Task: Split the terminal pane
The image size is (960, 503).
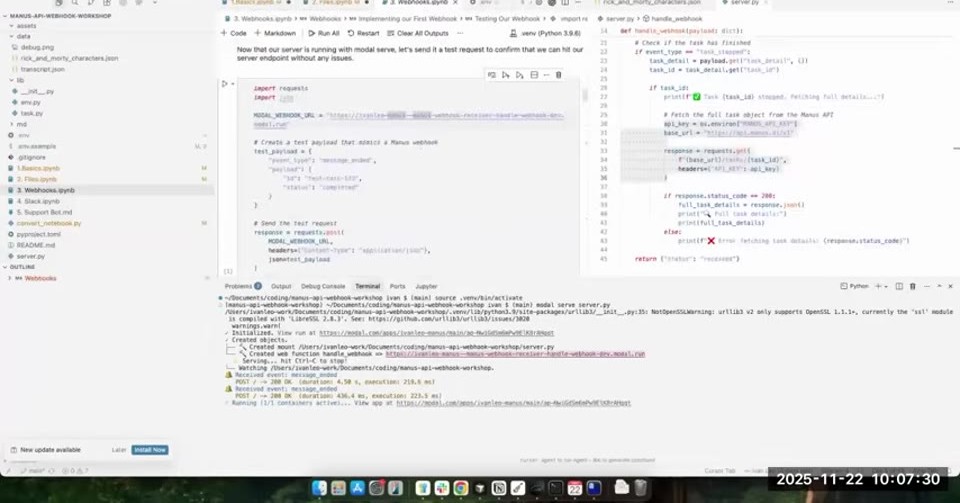Action: pyautogui.click(x=899, y=286)
